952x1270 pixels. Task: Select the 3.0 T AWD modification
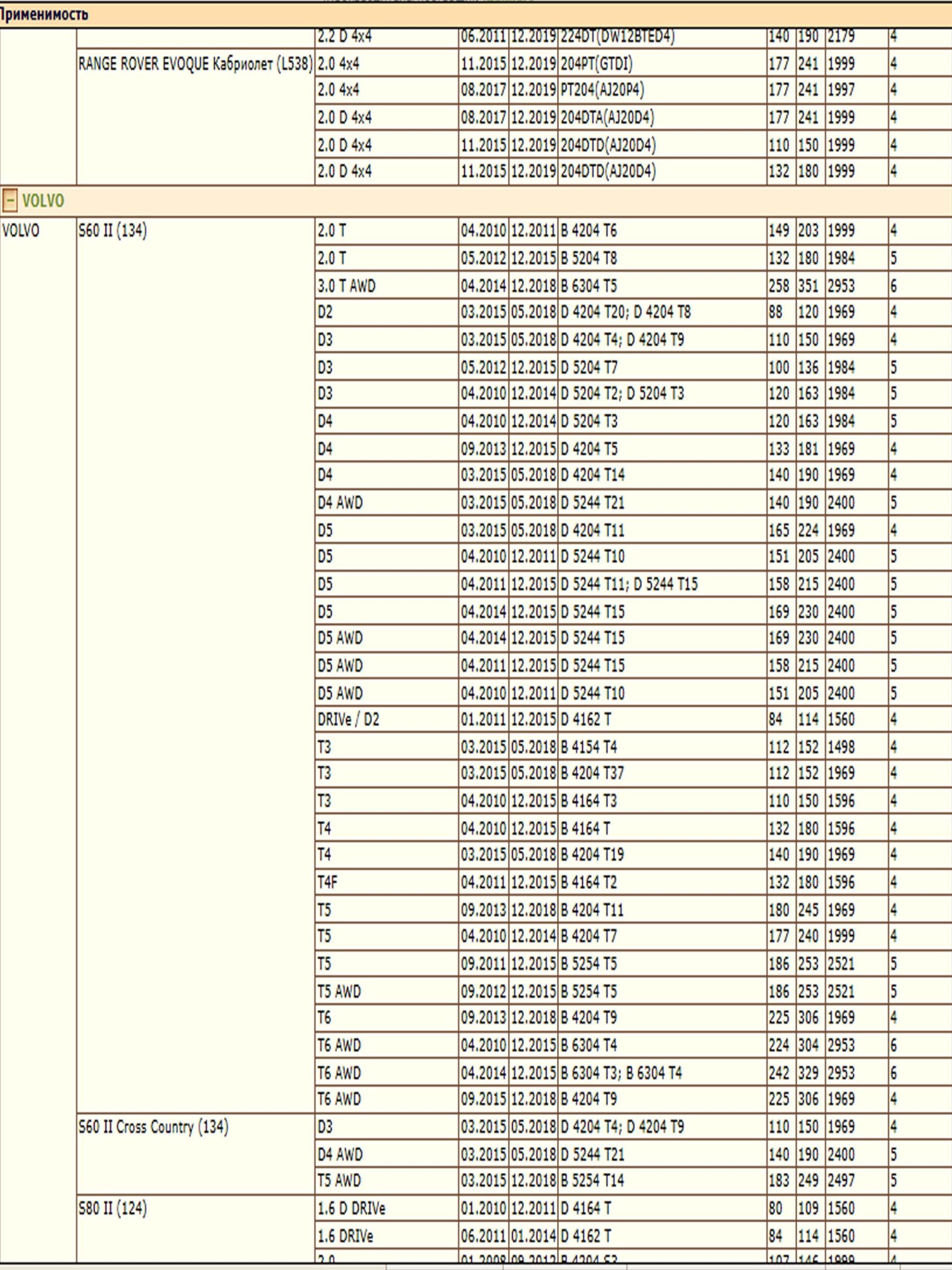coord(347,286)
